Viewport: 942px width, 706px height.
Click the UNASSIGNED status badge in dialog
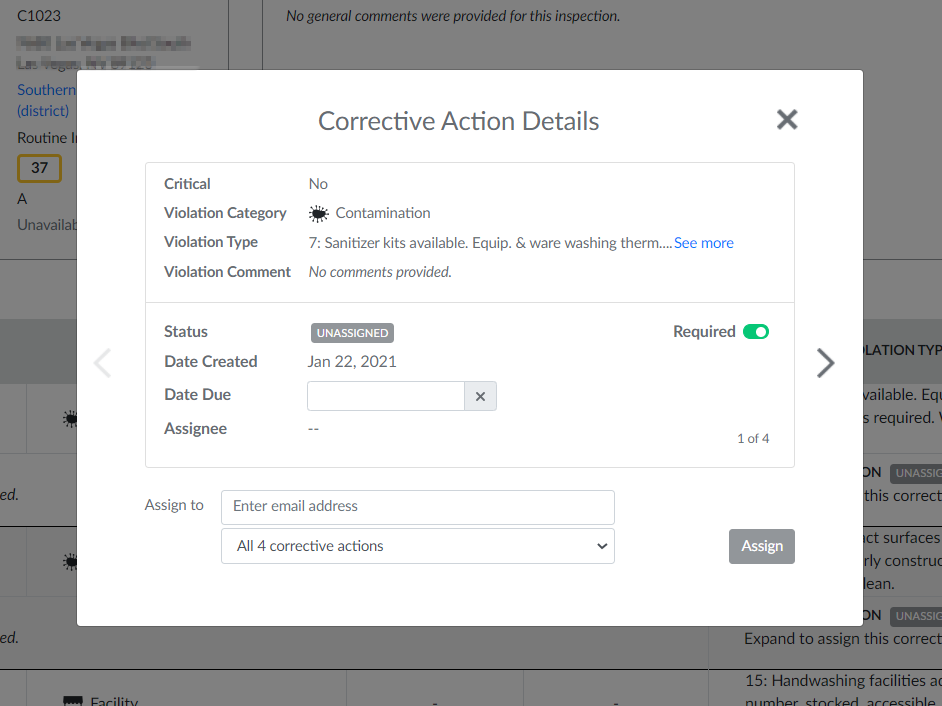click(x=351, y=333)
